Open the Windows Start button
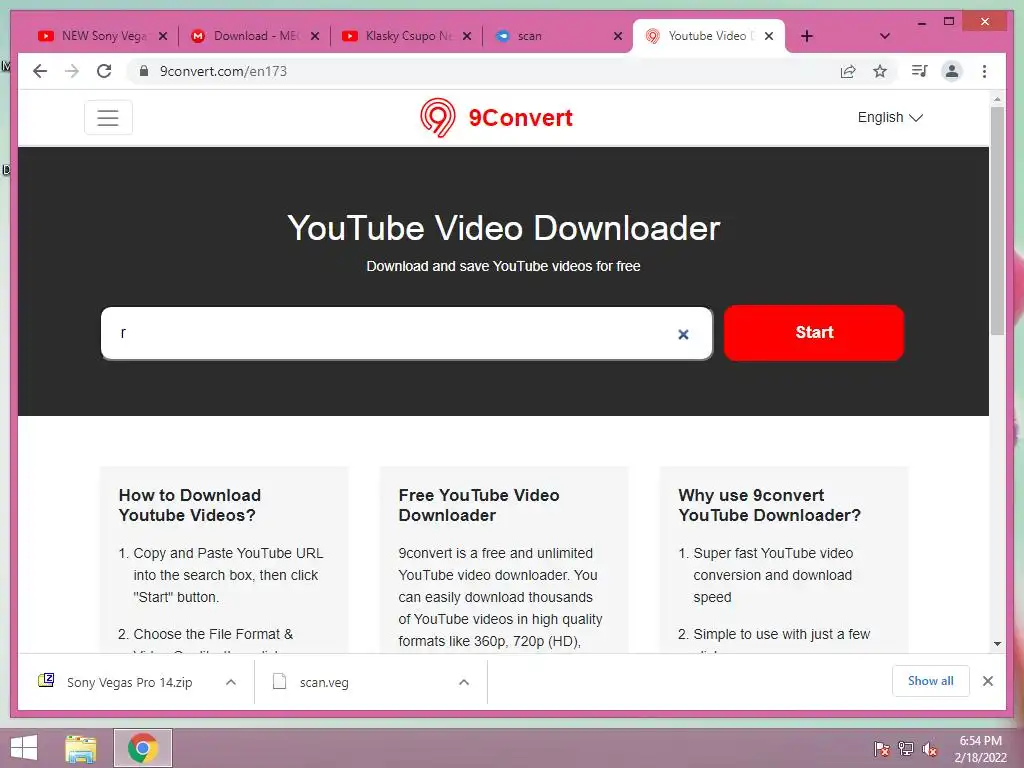This screenshot has height=768, width=1024. 24,748
